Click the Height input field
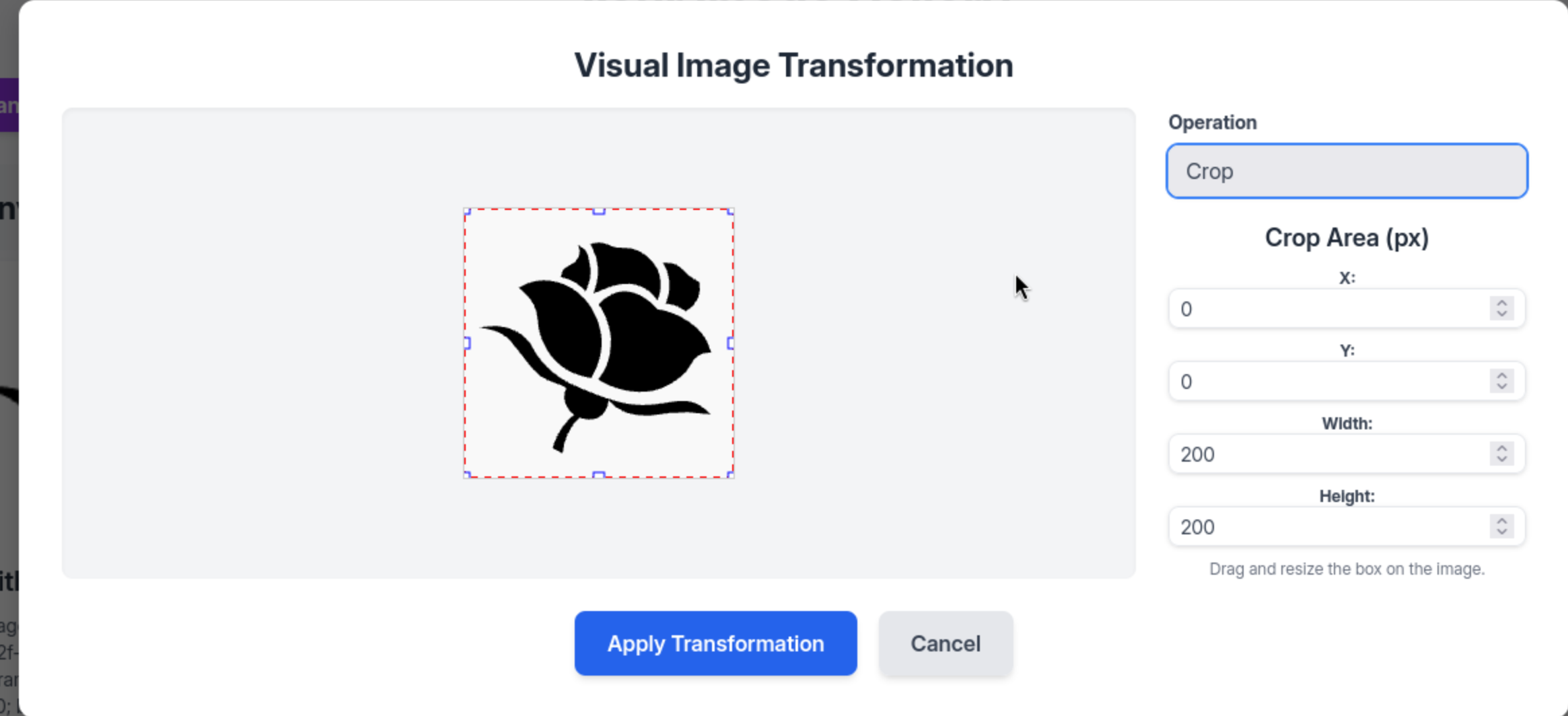Screen dimensions: 1568x716 (x=1326, y=527)
